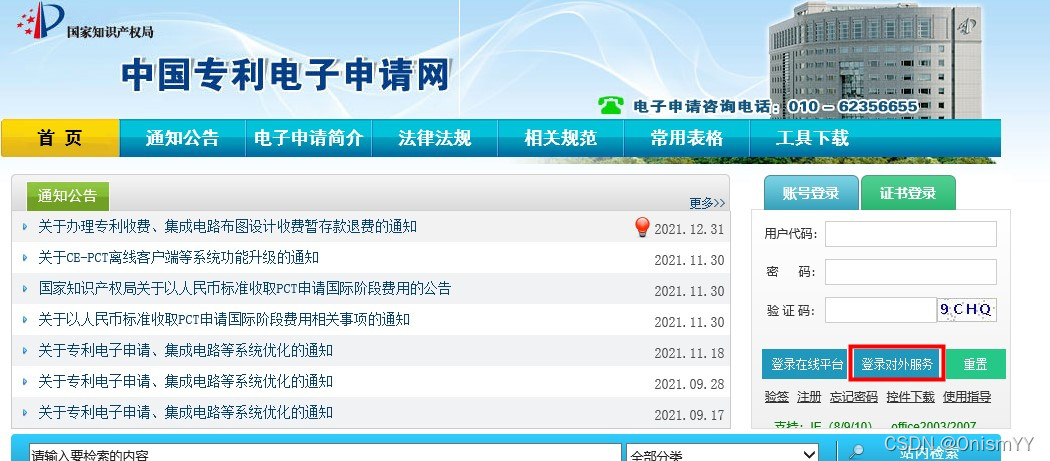The height and width of the screenshot is (461, 1050).
Task: Click the 验证码 input field
Action: (881, 310)
